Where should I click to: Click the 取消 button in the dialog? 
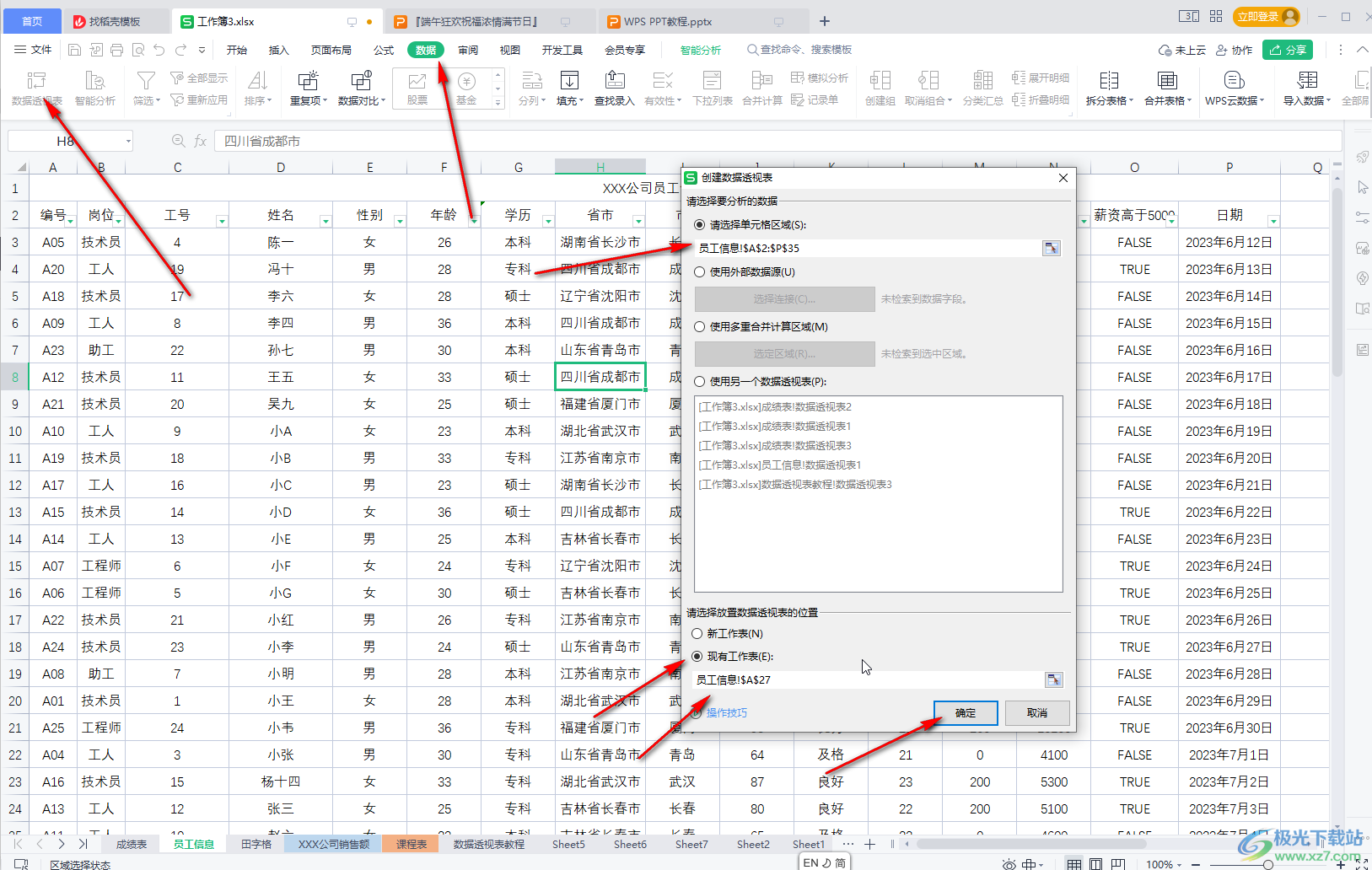(x=1037, y=713)
